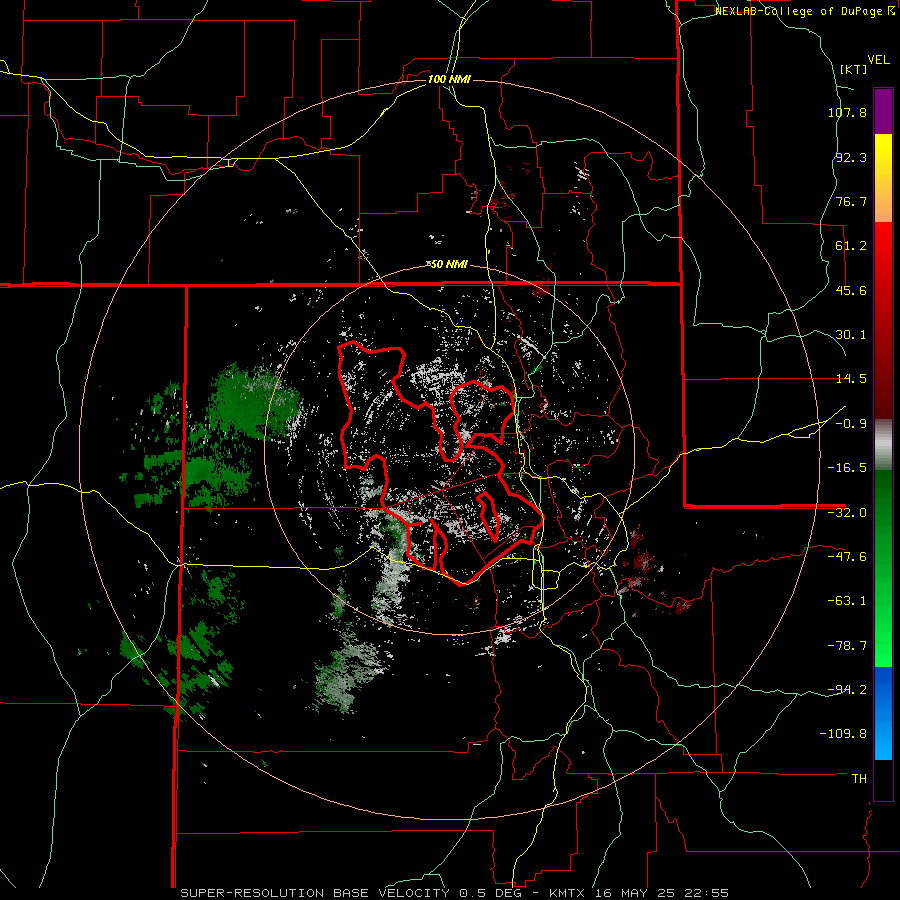
Task: Click the gray near-zero segment of color bar
Action: pyautogui.click(x=883, y=444)
